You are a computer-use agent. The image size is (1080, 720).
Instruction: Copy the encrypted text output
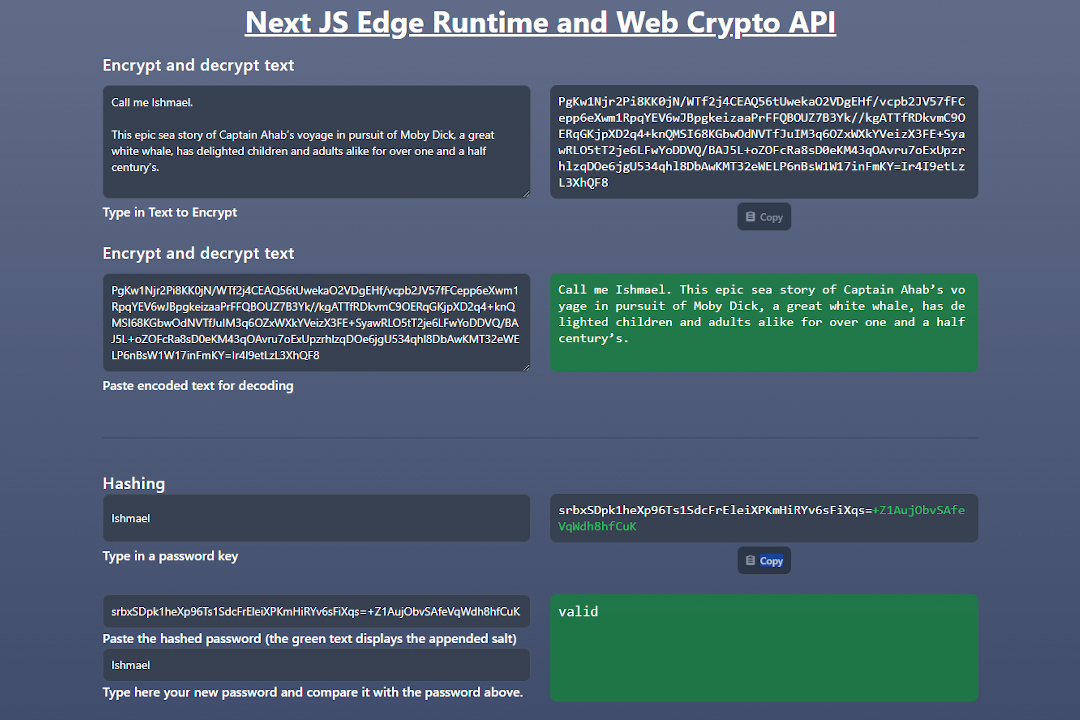(x=764, y=217)
